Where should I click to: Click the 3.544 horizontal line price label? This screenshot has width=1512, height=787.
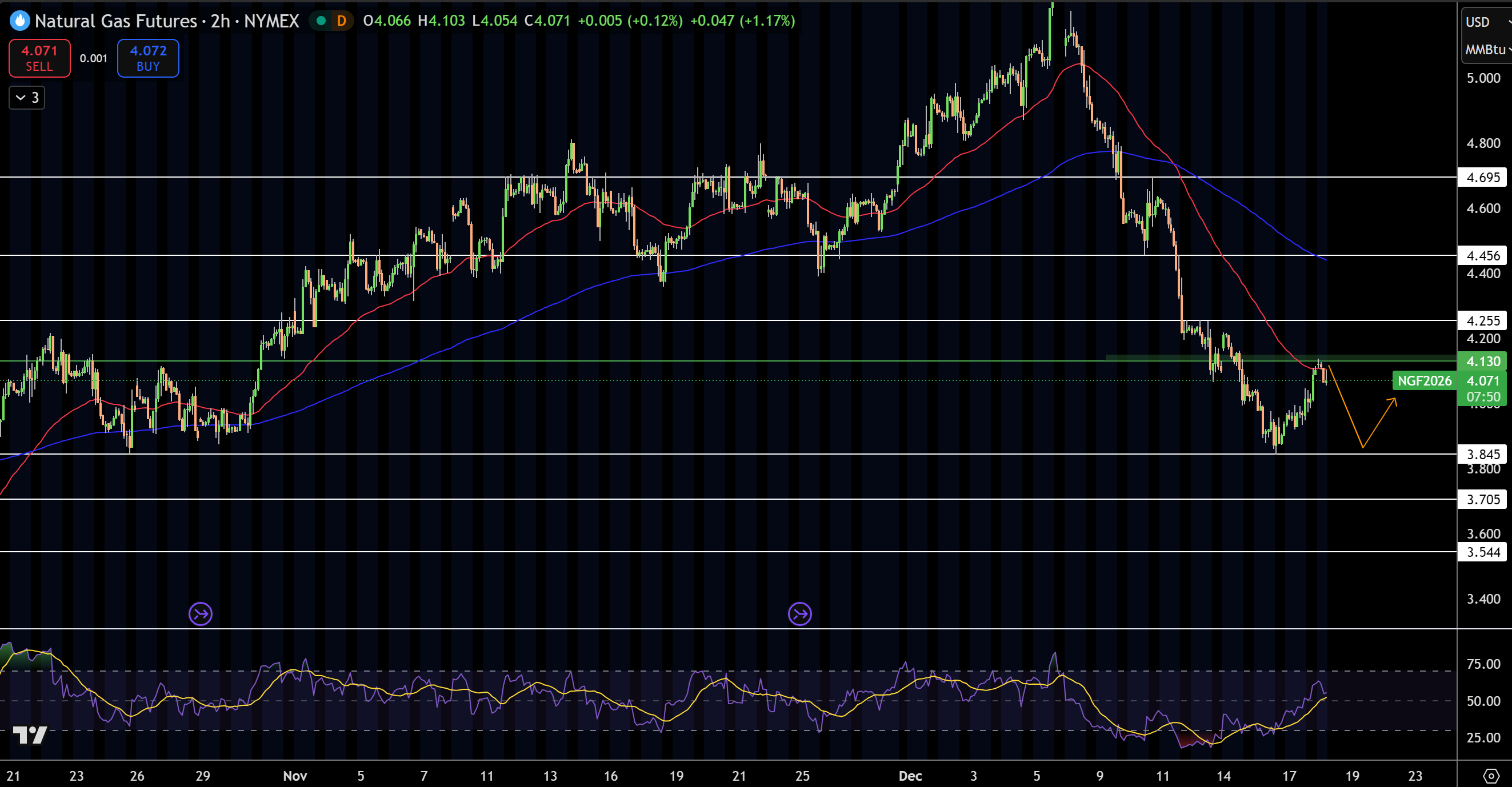(x=1482, y=552)
